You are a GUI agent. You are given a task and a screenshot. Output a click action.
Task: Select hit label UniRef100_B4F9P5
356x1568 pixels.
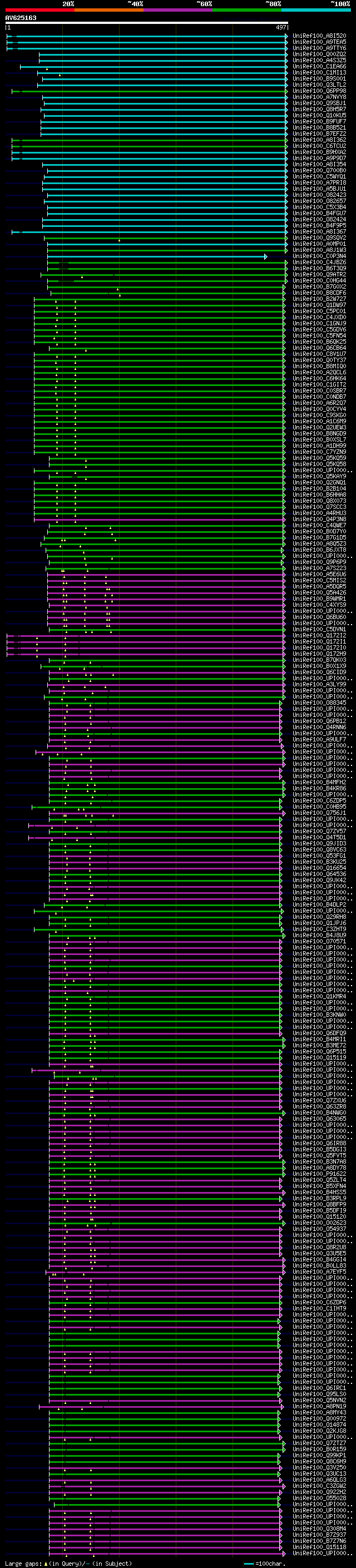319,225
